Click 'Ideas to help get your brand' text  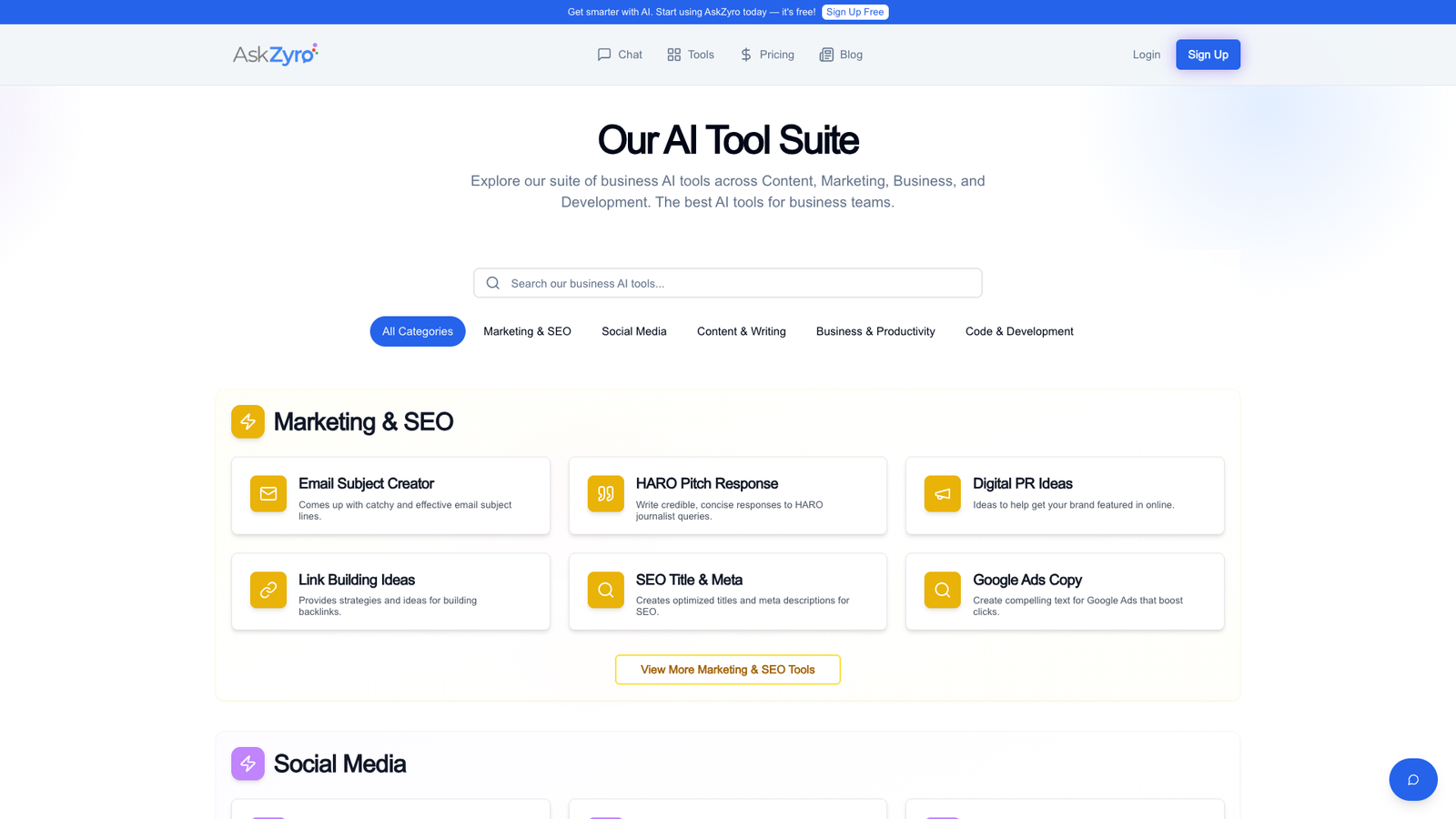point(1074,505)
